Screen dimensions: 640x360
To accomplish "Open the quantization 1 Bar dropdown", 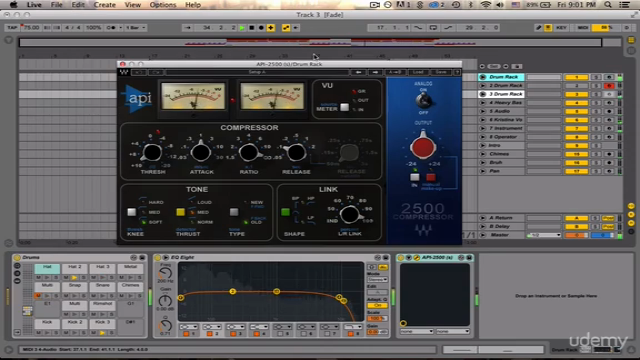I will click(136, 28).
